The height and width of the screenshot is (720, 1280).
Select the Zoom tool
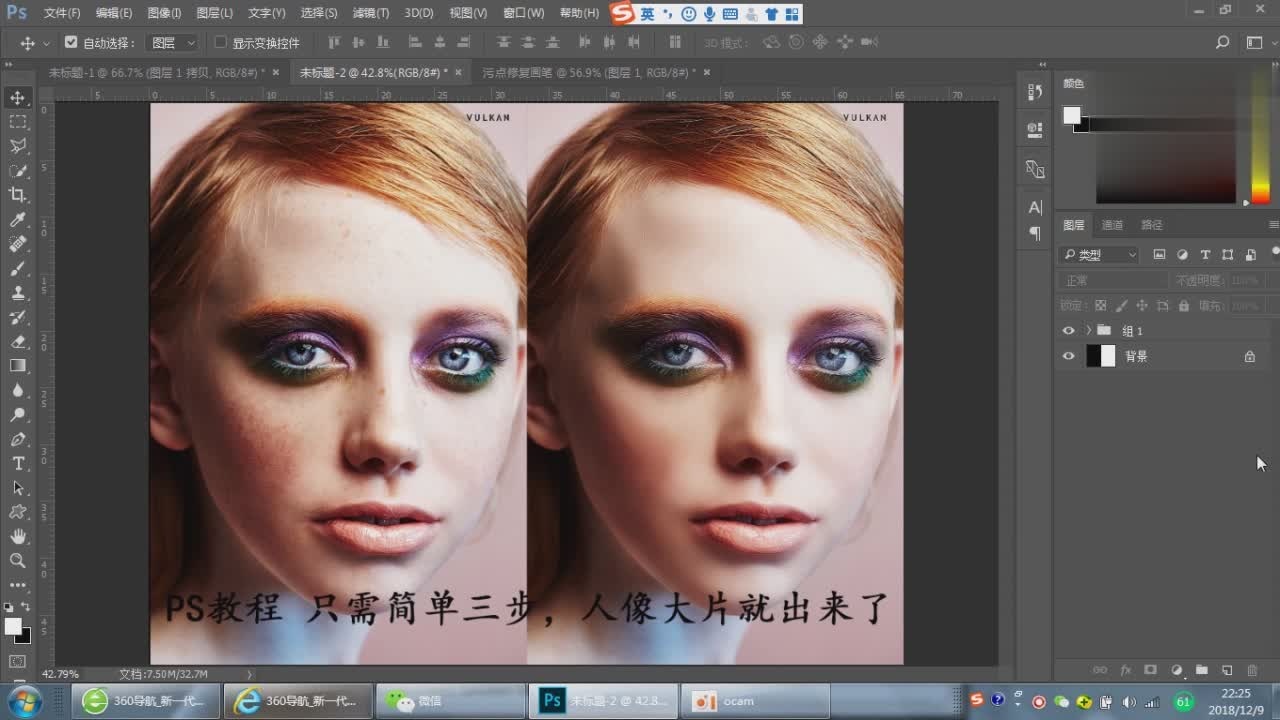18,561
